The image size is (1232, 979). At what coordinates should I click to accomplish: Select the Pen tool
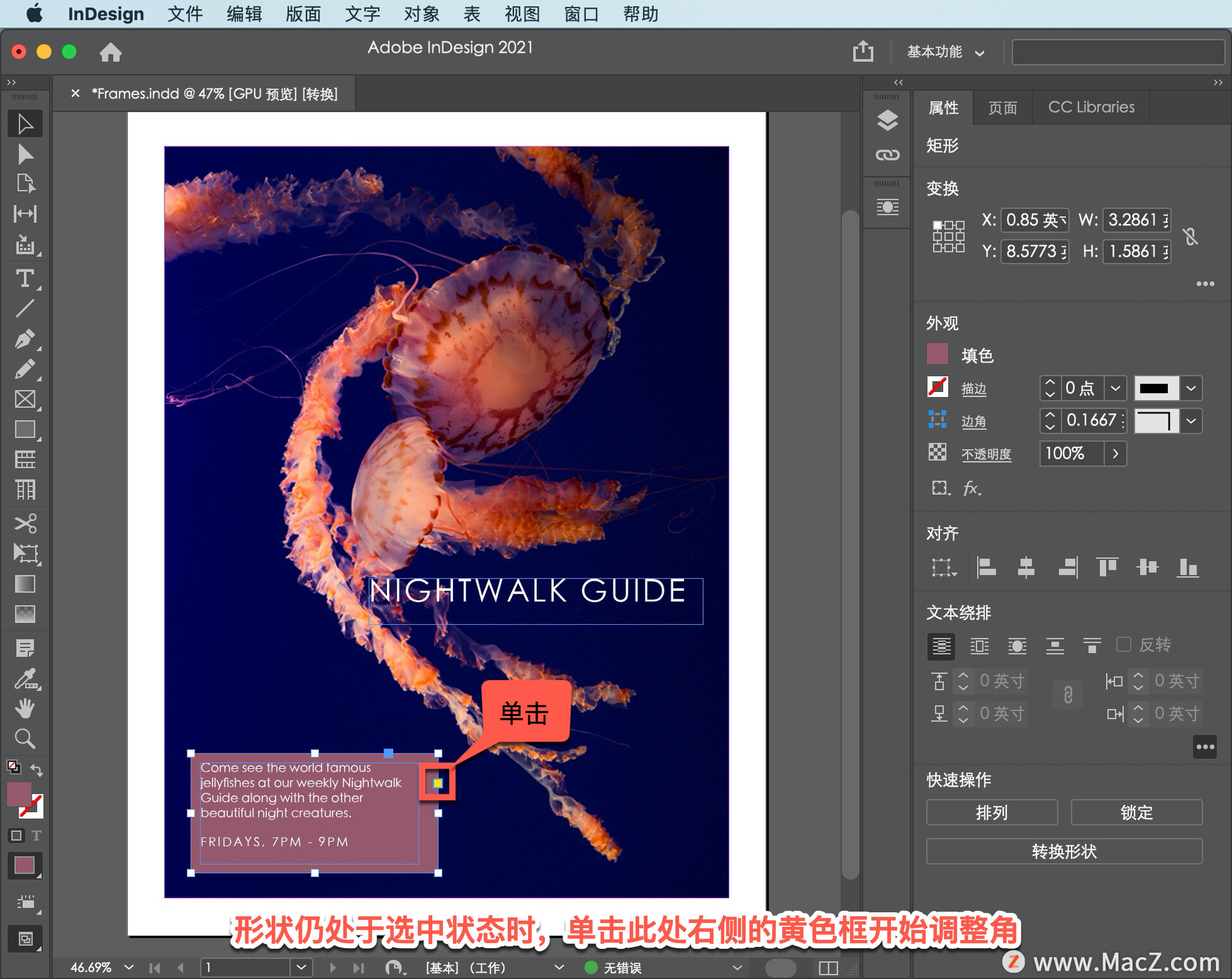pos(25,339)
